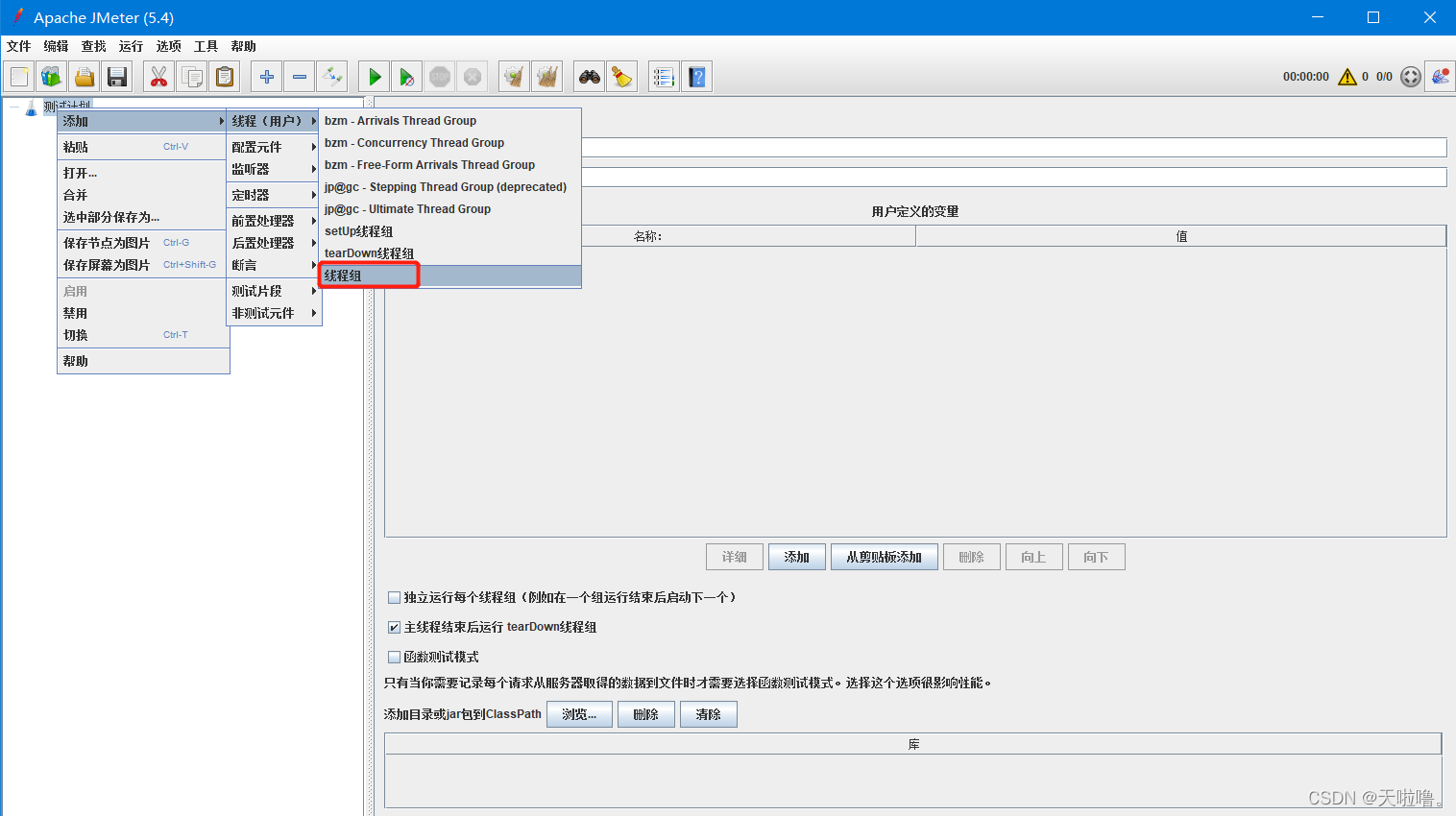Click the Clear results broom-gear icon
Screen dimensions: 1456x816
pyautogui.click(x=515, y=77)
